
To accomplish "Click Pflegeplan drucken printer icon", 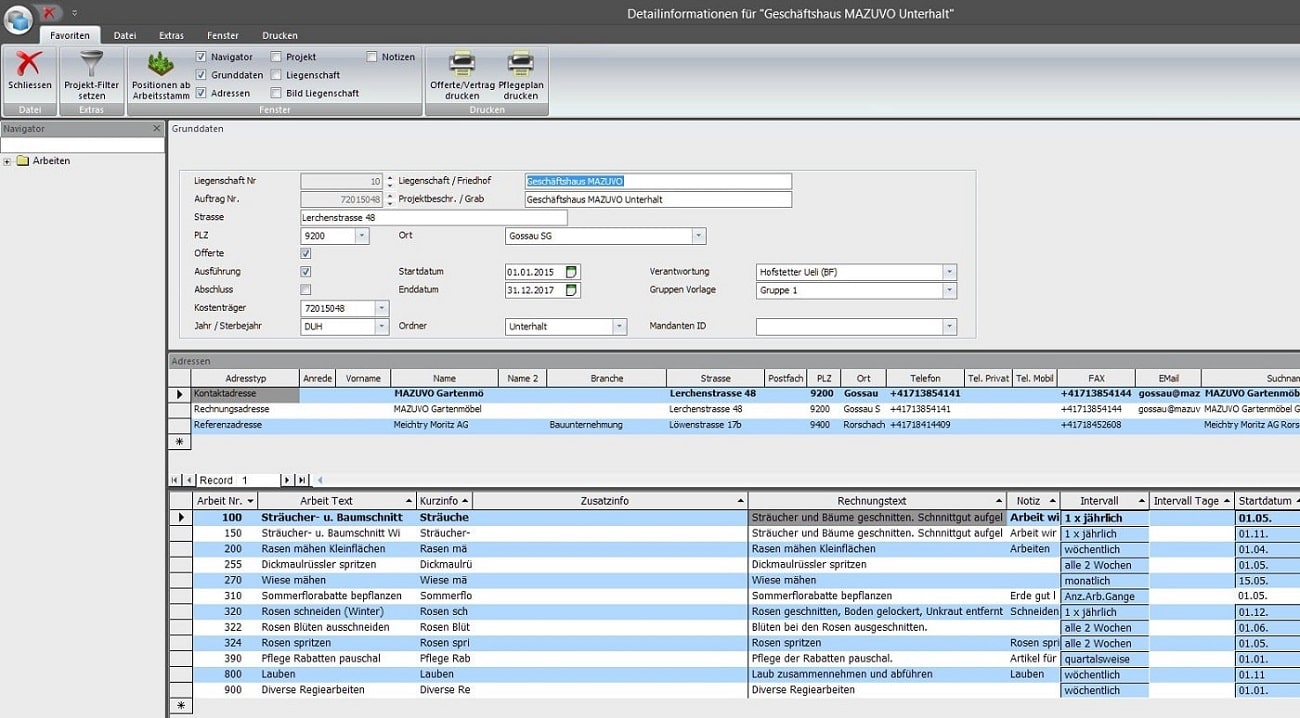I will tap(521, 64).
